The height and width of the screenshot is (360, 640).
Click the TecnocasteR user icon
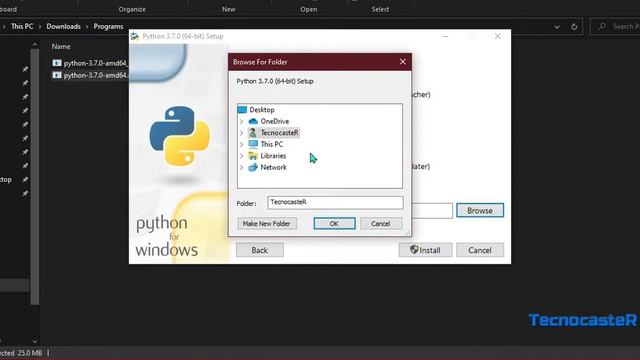(253, 133)
